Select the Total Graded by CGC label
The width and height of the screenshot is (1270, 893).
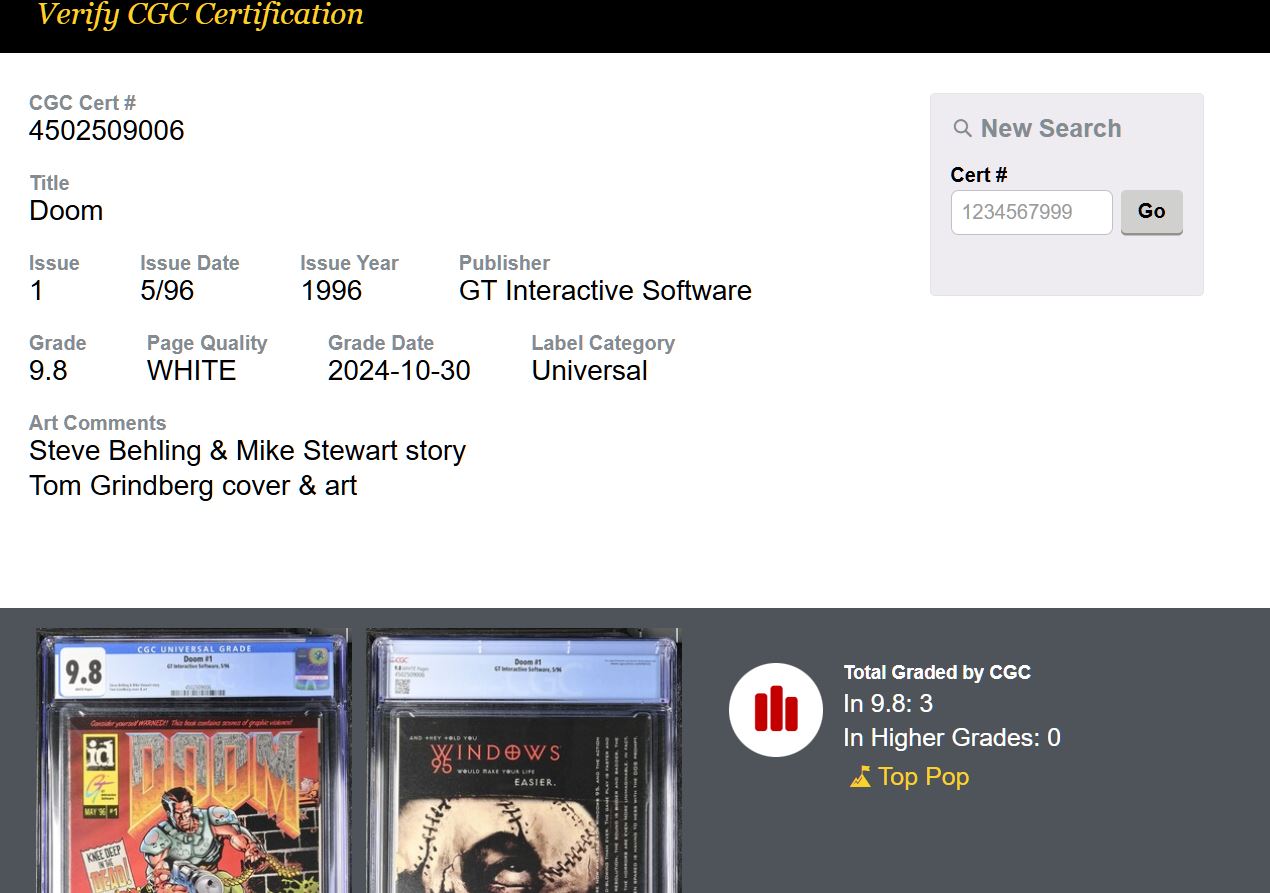point(937,672)
